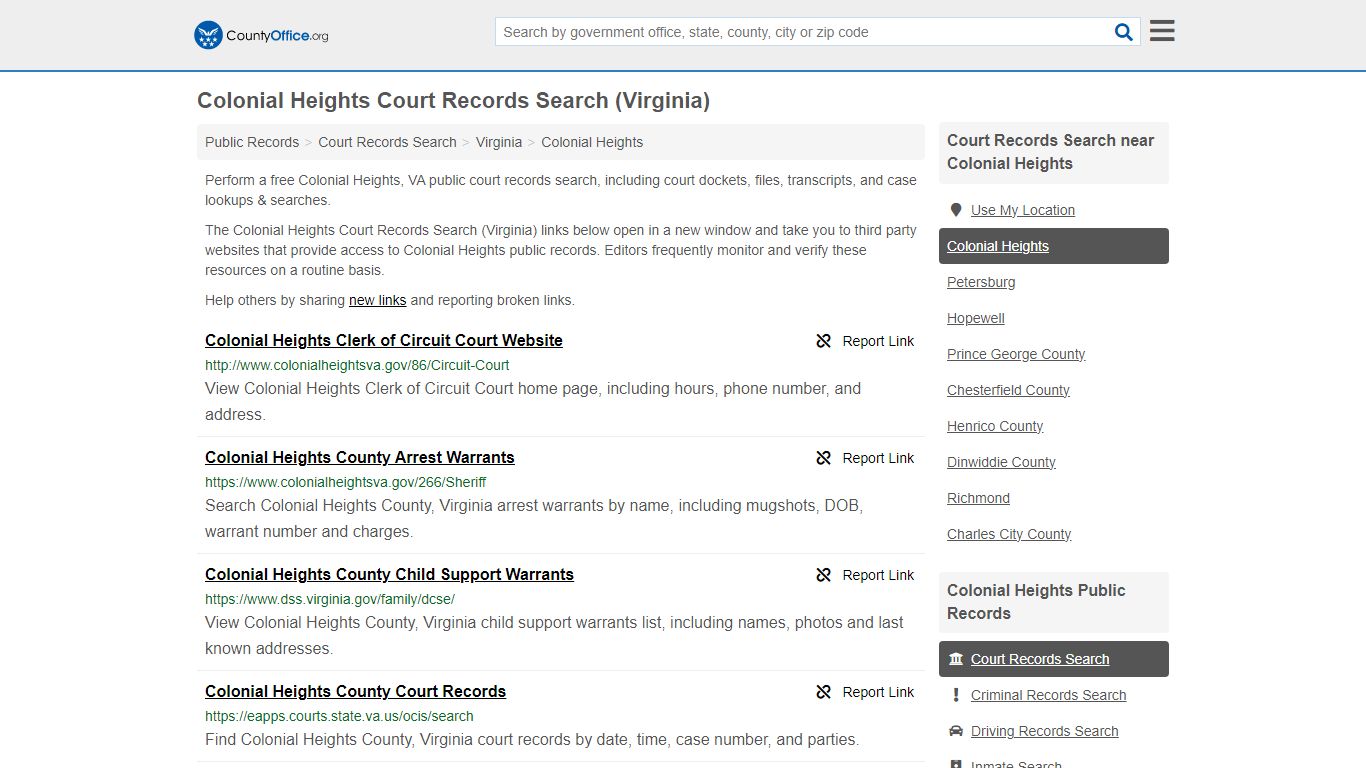This screenshot has width=1366, height=768.
Task: Open Driving Records Search sidebar item
Action: pyautogui.click(x=1044, y=731)
